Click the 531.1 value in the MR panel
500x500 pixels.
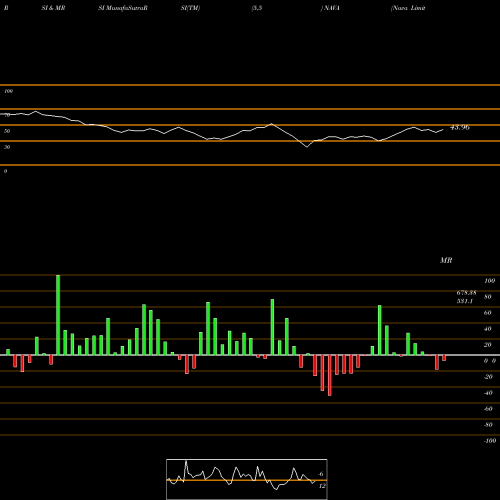coord(465,301)
